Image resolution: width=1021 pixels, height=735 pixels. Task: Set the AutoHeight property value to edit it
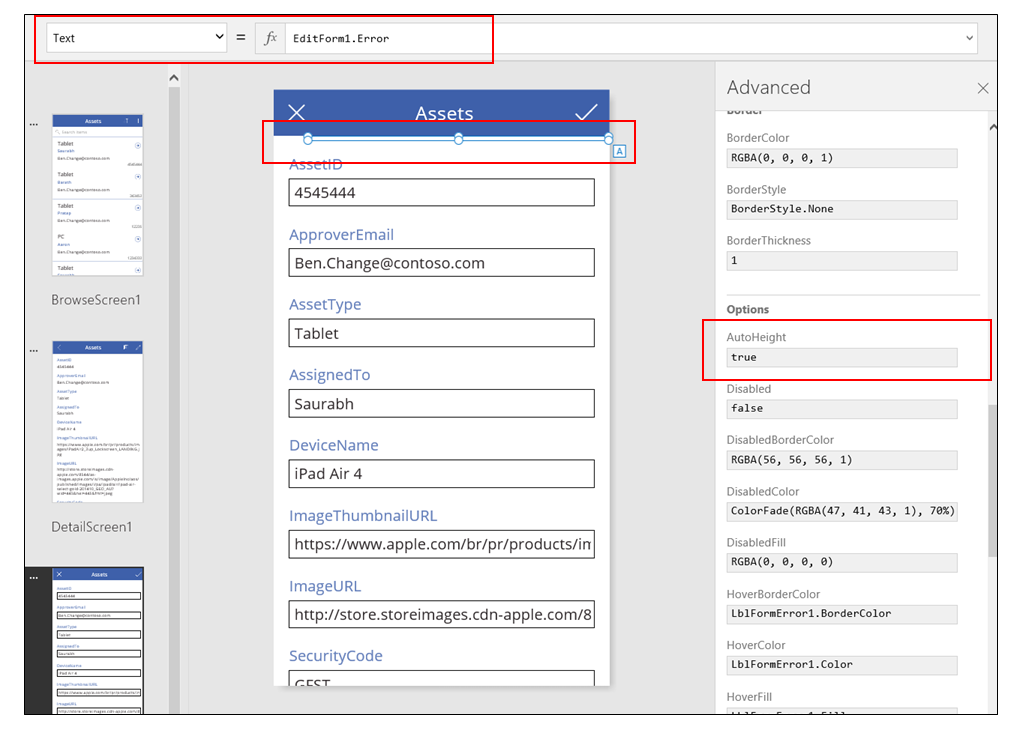coord(841,357)
